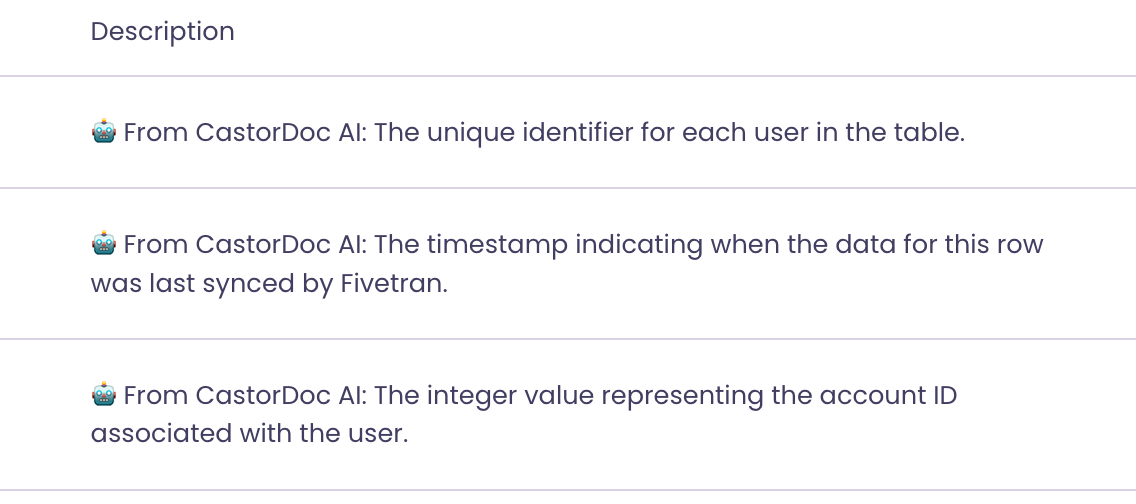Screen dimensions: 1136x504
Task: Click the "was last synced by Fivetran" line
Action: [269, 283]
